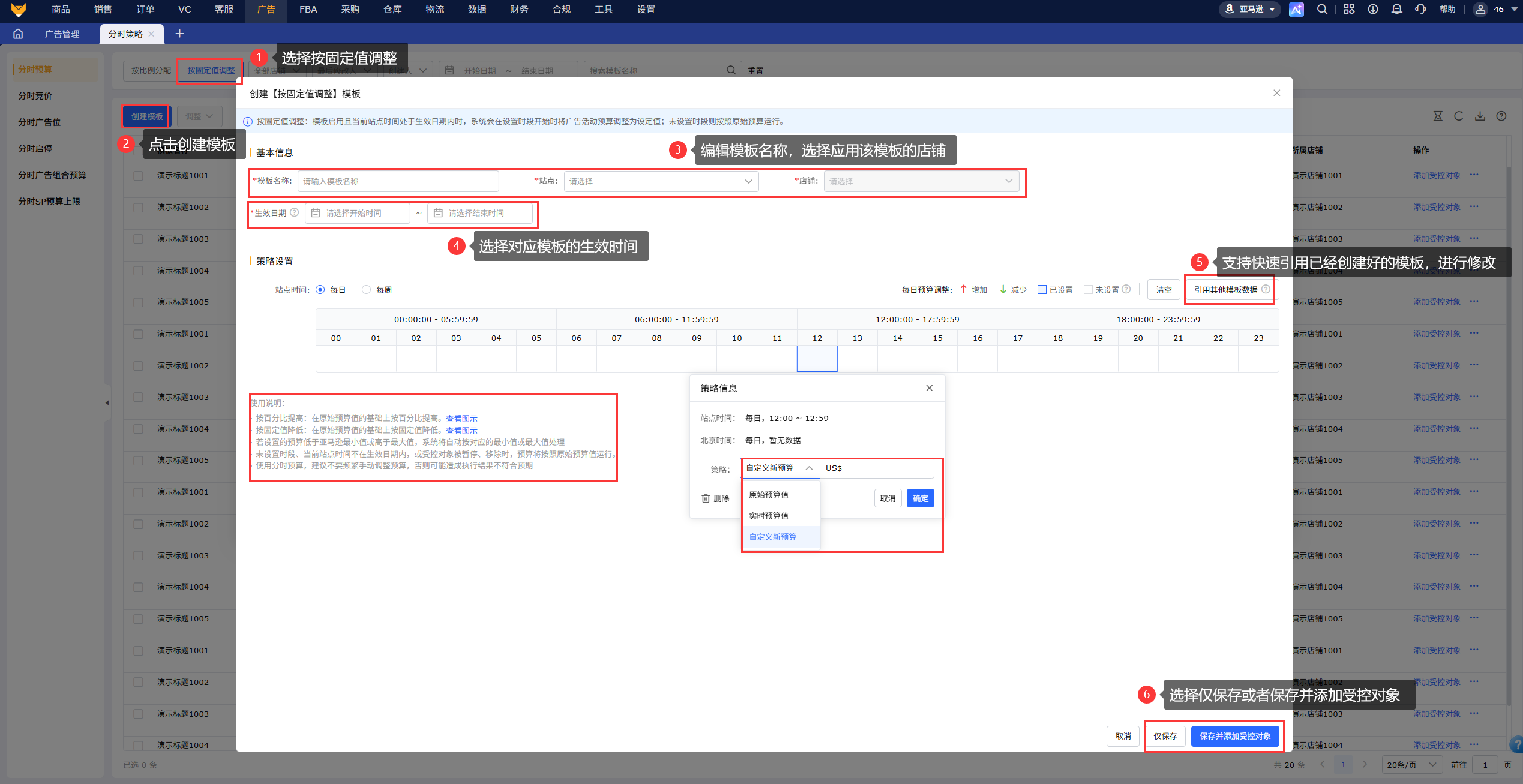This screenshot has width=1523, height=784.
Task: Open the AI assistant icon in top bar
Action: (1296, 9)
